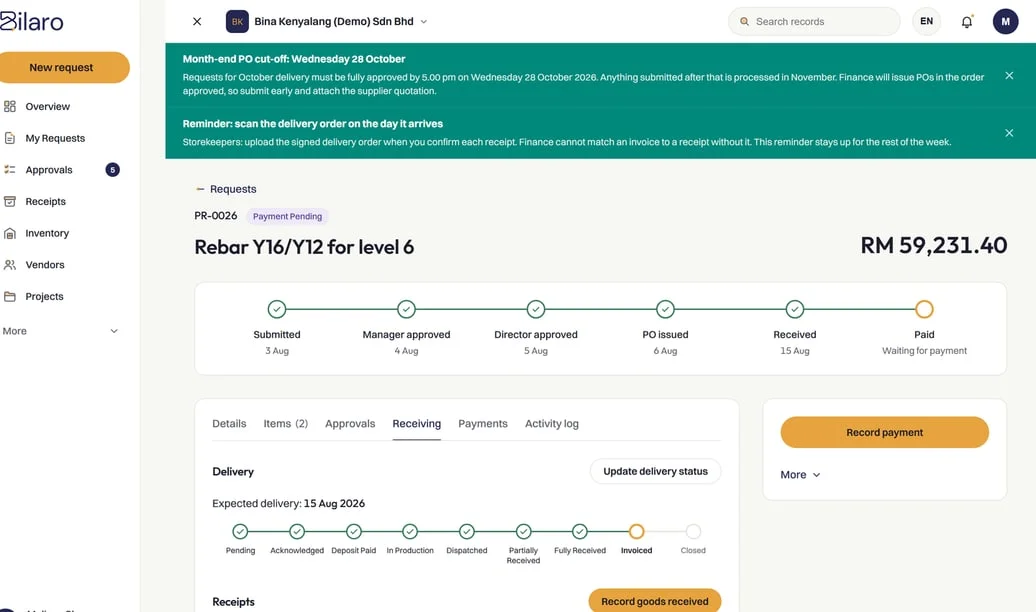The image size is (1036, 612).
Task: Close the request using the X icon
Action: point(197,21)
